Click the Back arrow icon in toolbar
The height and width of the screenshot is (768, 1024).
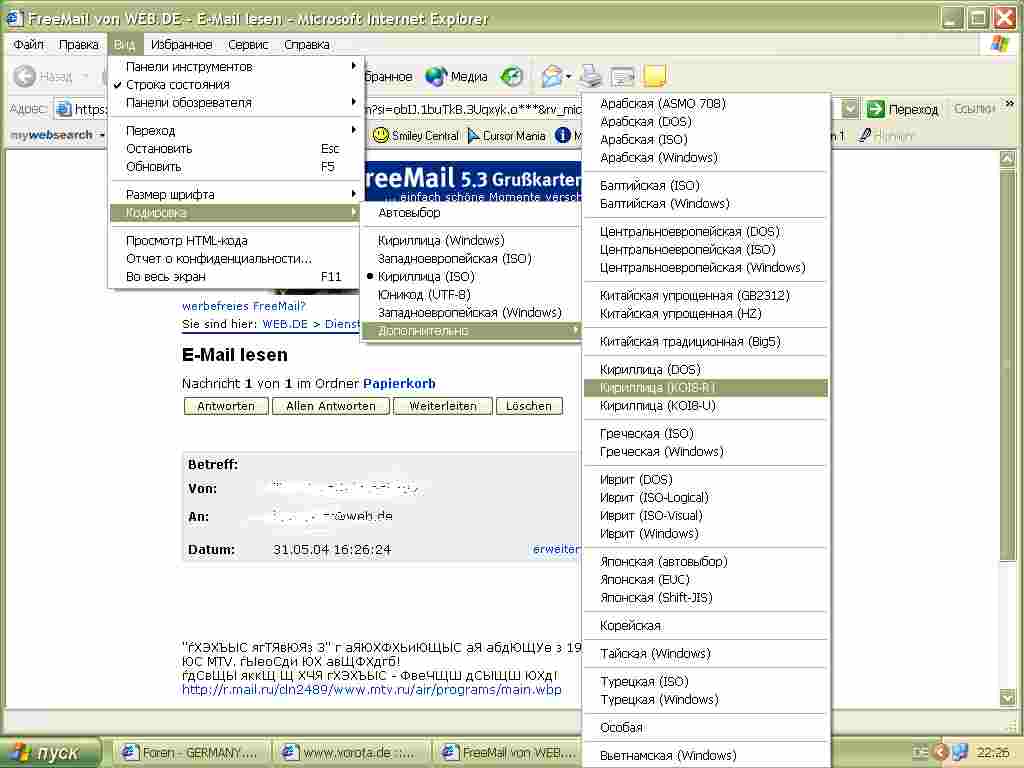tap(25, 76)
